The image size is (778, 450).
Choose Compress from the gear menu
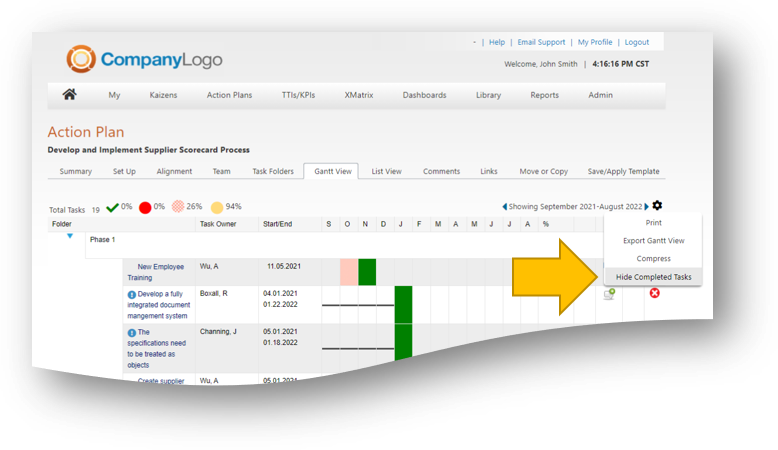pos(653,259)
